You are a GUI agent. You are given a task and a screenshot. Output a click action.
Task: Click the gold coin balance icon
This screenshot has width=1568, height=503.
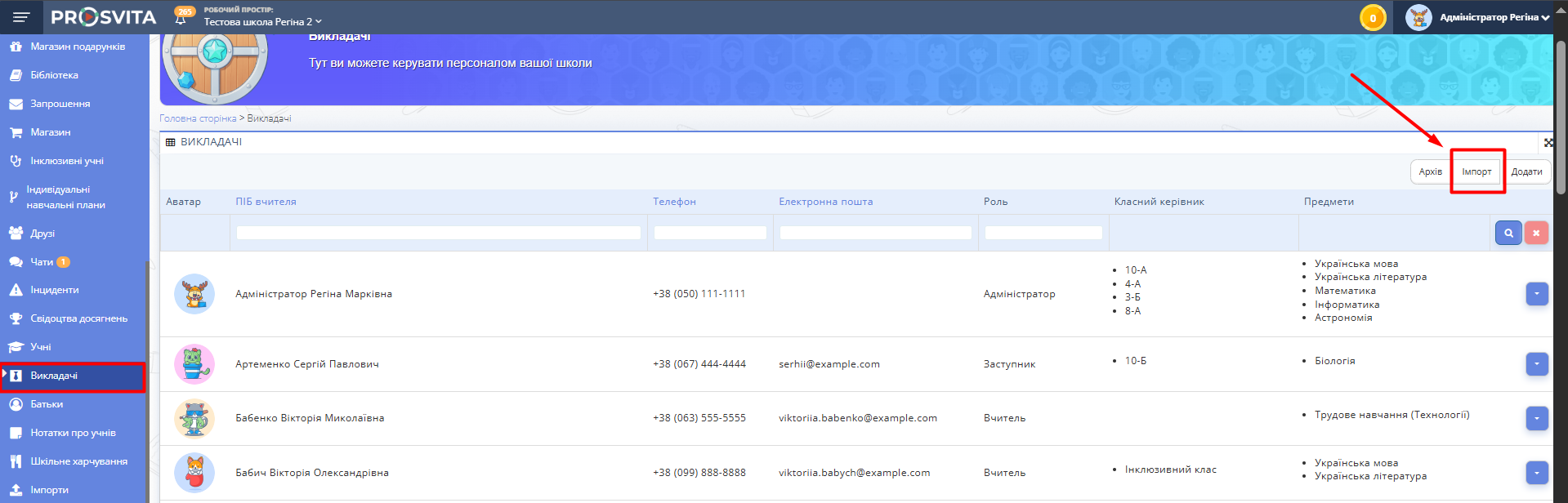click(x=1373, y=18)
